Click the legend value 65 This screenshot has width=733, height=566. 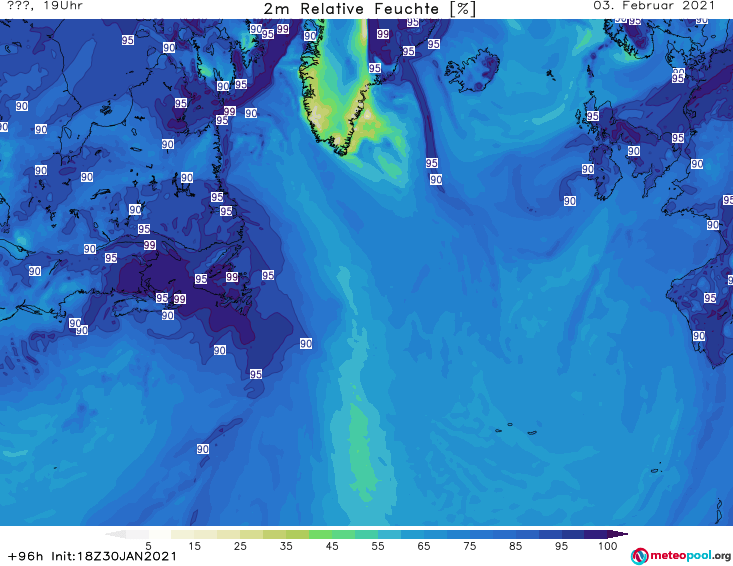[x=424, y=546]
